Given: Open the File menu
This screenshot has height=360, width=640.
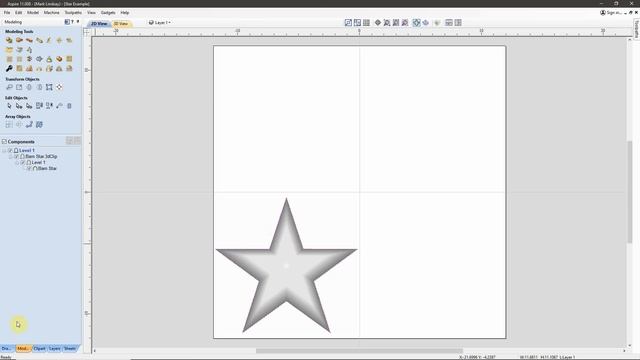Looking at the screenshot, I should (7, 13).
